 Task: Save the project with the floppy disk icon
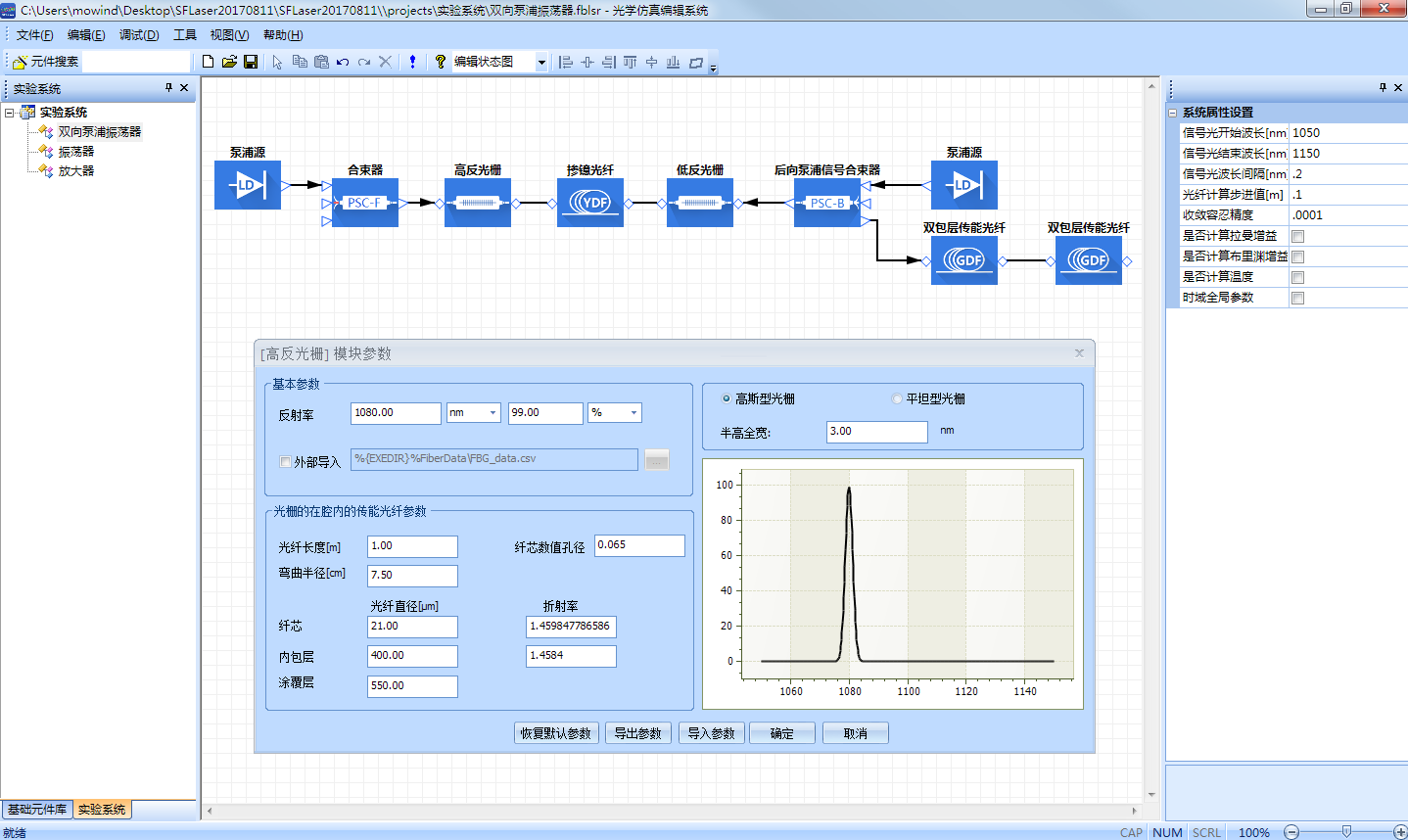[x=251, y=62]
